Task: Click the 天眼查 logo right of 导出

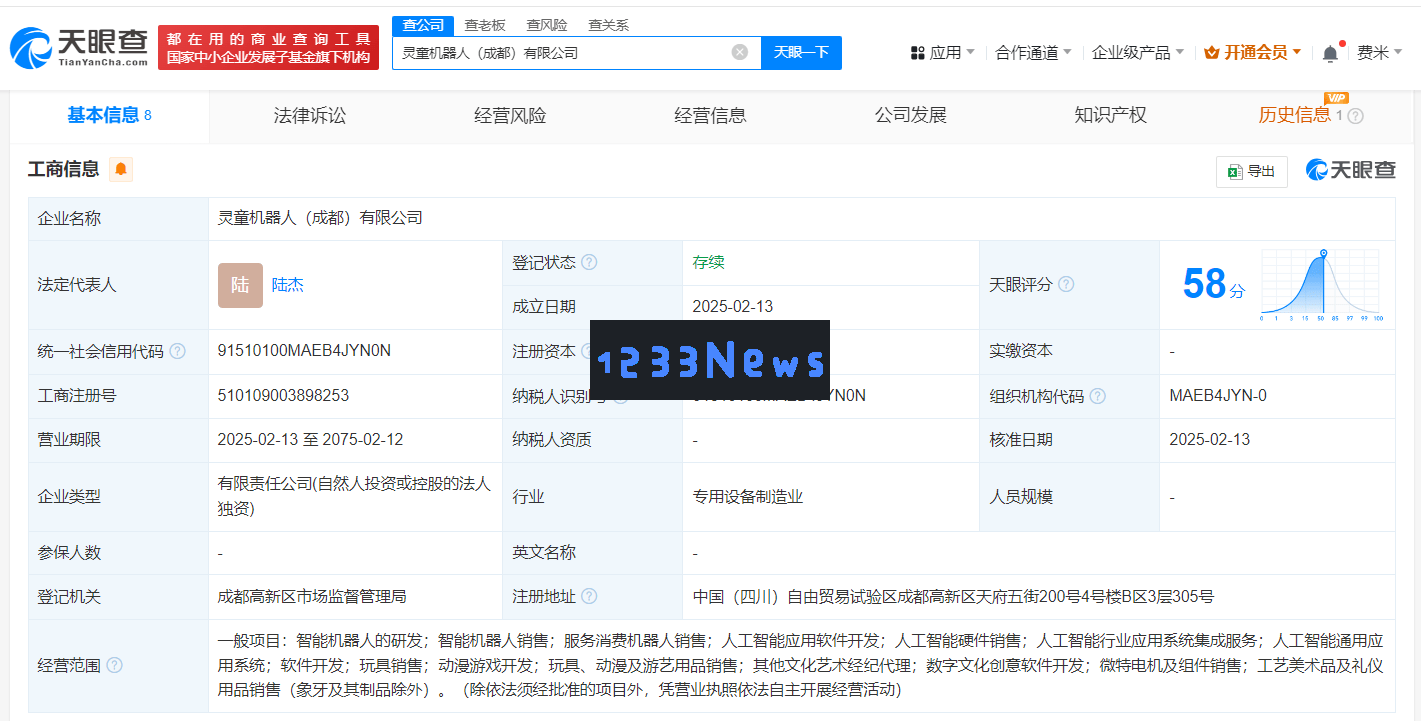Action: (1350, 170)
